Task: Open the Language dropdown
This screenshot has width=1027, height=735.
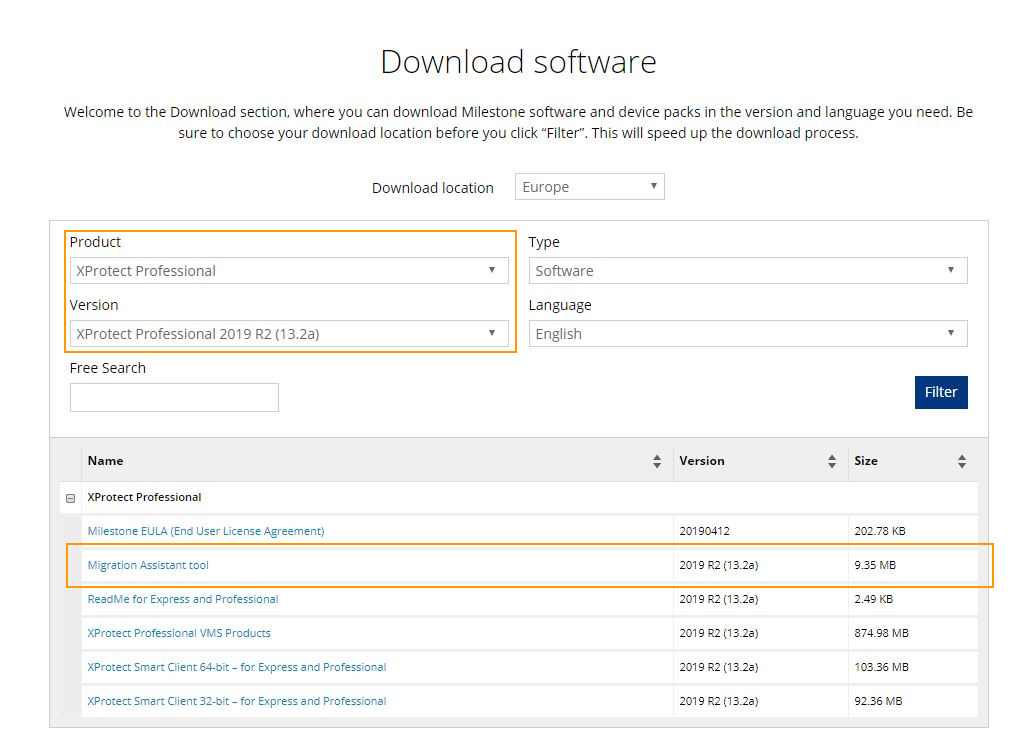Action: pos(747,333)
